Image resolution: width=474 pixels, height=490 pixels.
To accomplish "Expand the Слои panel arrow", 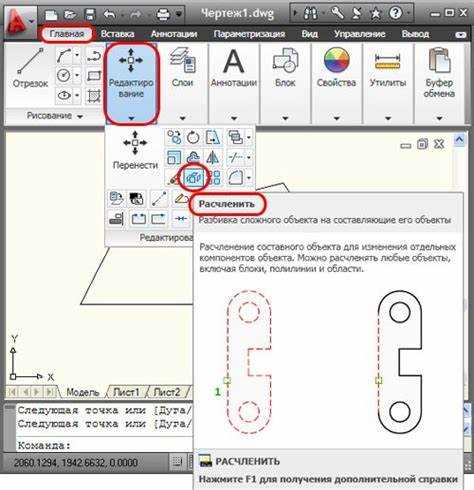I will [183, 118].
